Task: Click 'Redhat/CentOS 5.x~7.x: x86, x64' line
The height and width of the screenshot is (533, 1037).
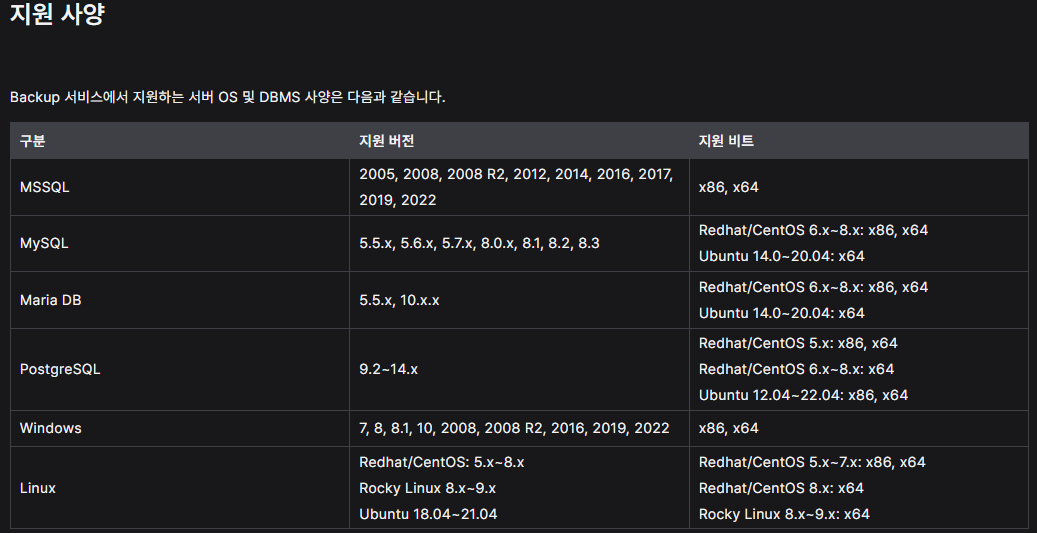Action: (x=812, y=462)
